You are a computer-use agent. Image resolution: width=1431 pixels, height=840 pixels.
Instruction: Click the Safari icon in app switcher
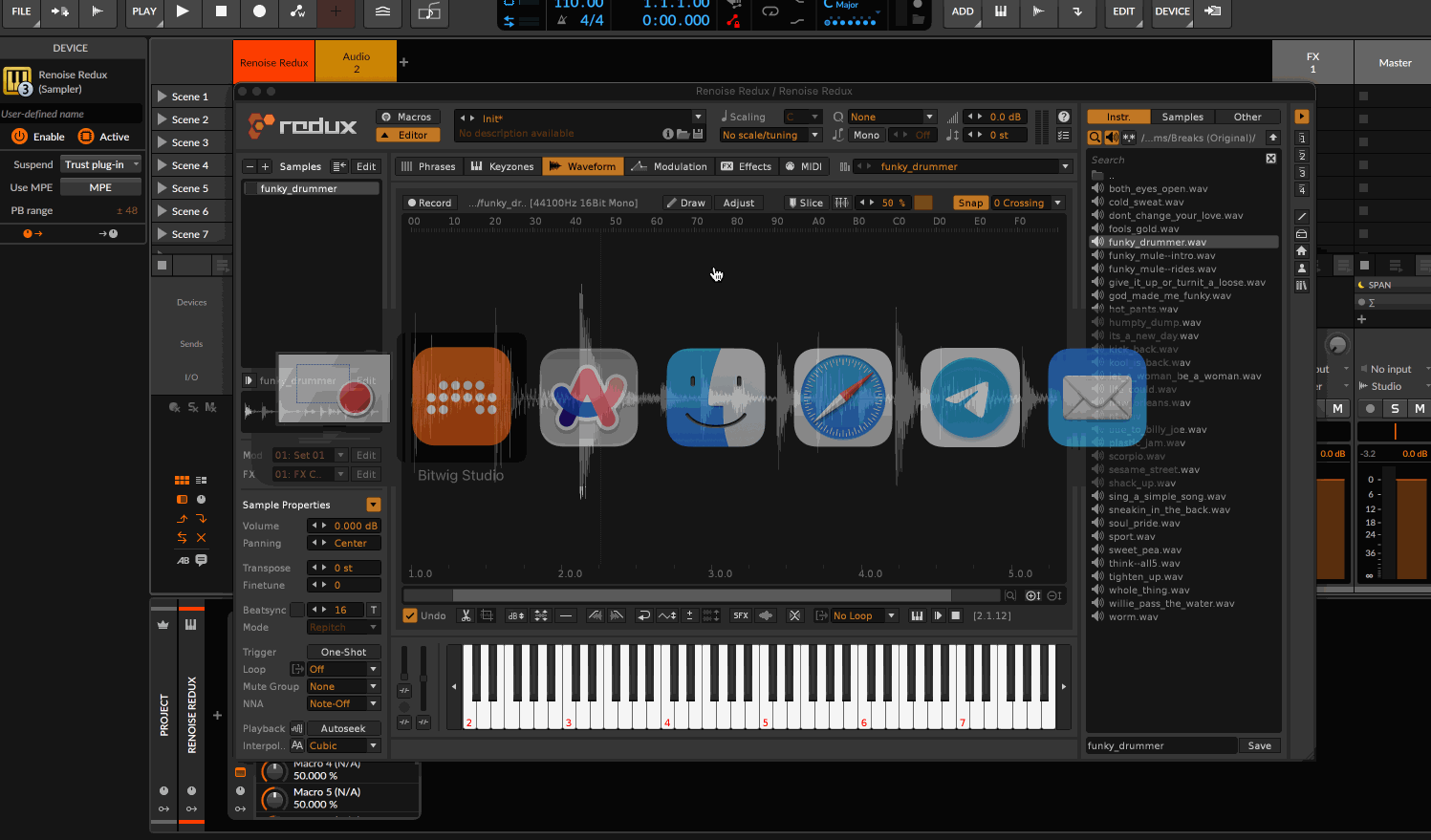coord(842,397)
